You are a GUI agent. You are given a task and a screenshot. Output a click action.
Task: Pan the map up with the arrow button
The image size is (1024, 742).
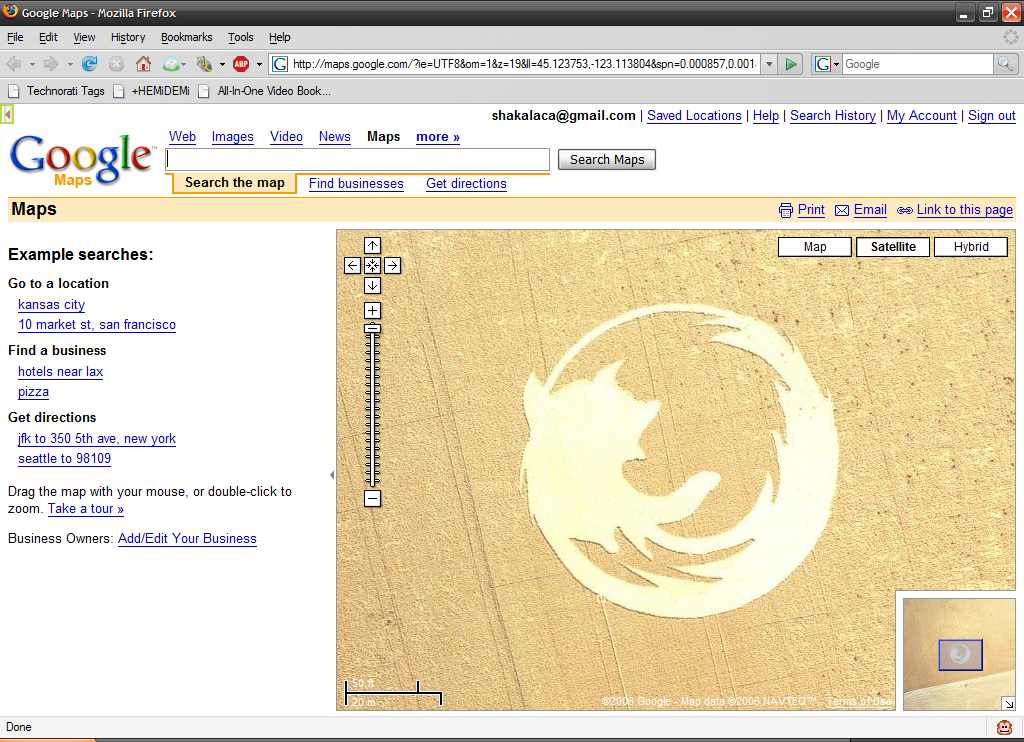(x=372, y=246)
